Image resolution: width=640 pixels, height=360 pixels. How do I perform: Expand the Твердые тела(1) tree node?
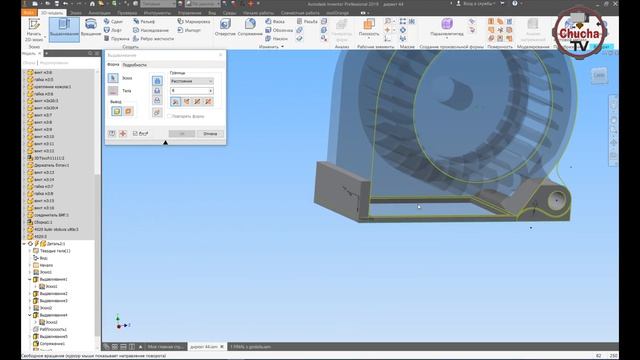(30, 251)
